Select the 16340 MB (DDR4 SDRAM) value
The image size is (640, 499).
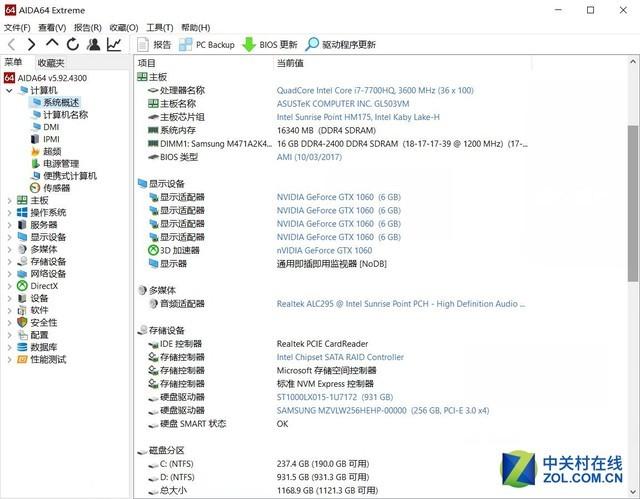pos(326,131)
